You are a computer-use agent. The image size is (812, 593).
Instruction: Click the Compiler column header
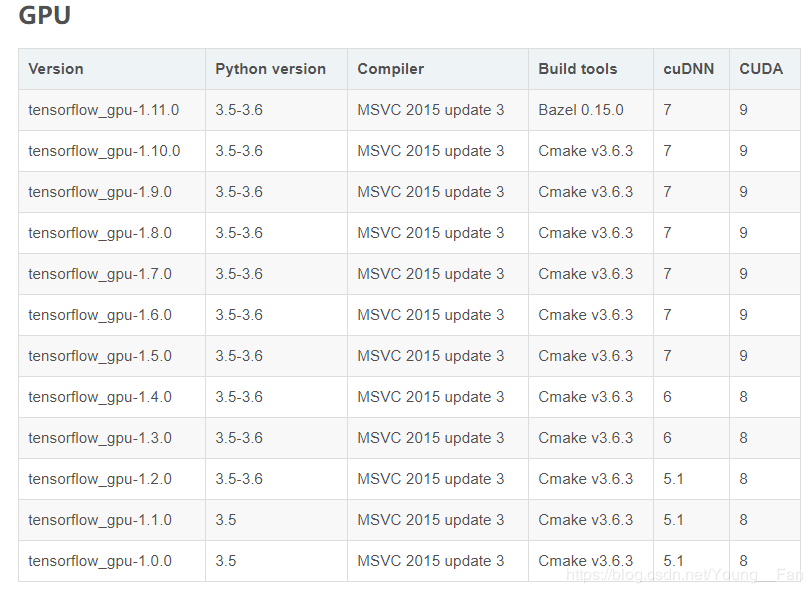point(390,69)
